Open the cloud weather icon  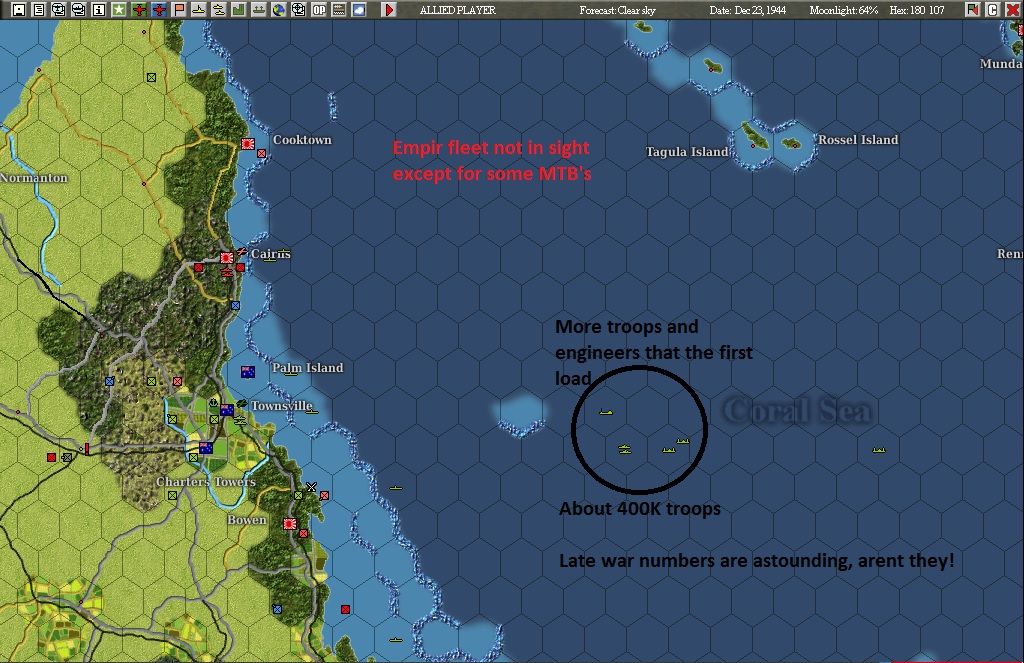click(x=359, y=10)
